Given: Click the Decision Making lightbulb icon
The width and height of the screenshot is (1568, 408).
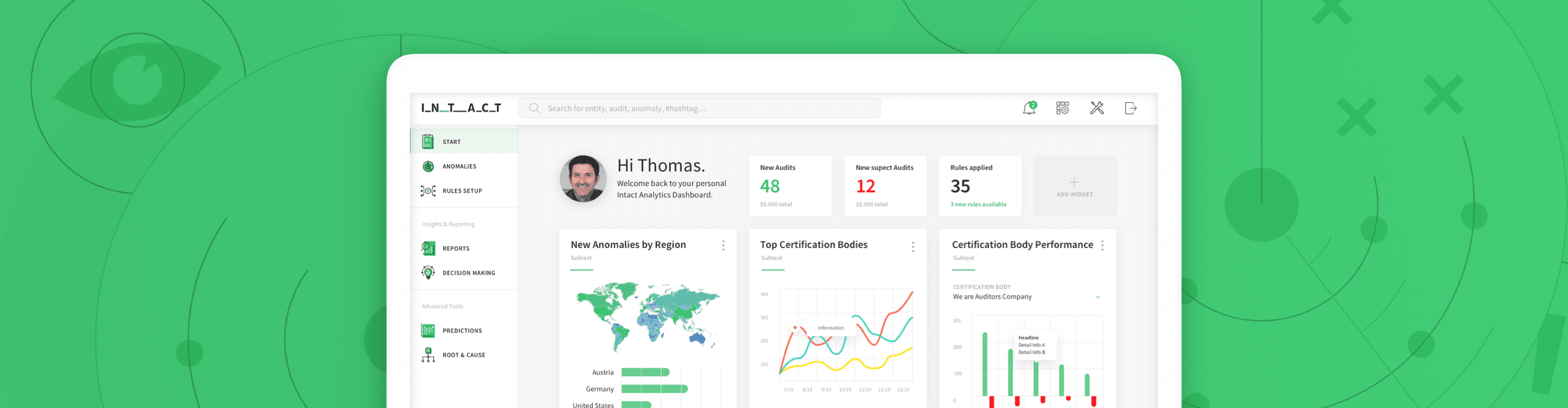Looking at the screenshot, I should [428, 273].
